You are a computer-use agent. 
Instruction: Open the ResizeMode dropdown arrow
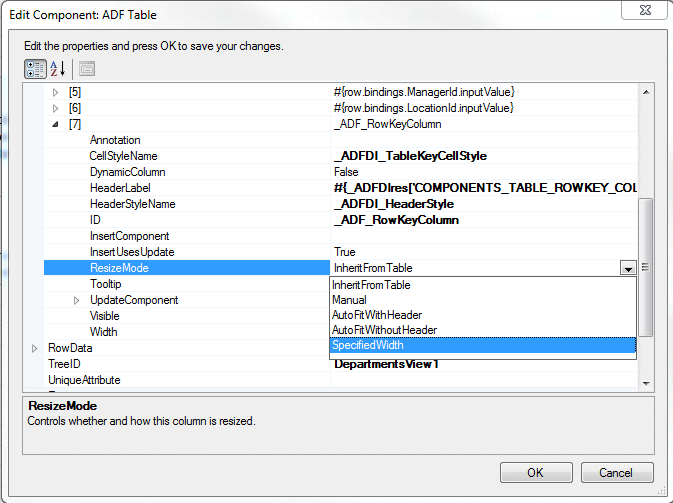point(628,268)
